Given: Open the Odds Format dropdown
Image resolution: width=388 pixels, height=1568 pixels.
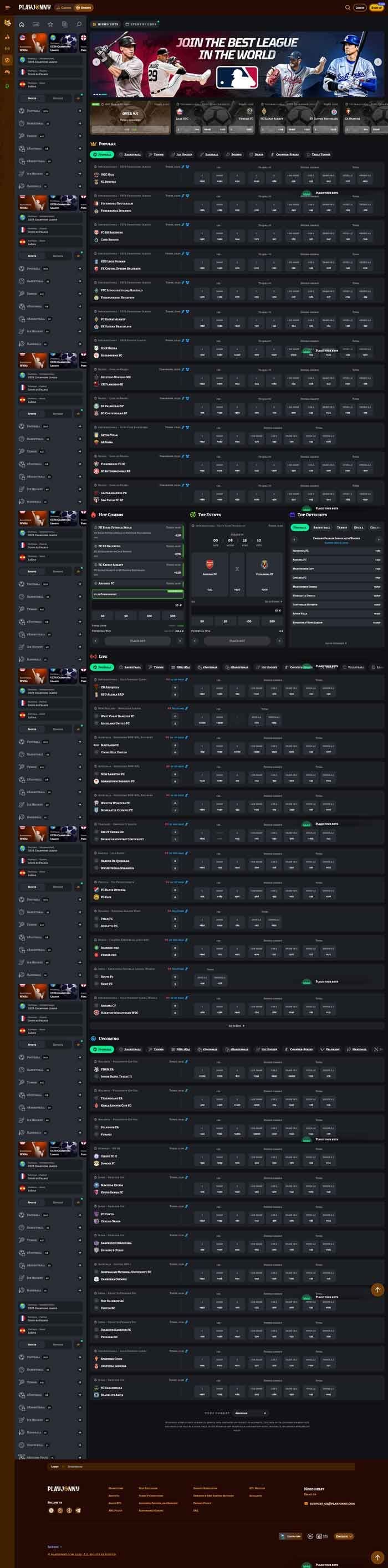Looking at the screenshot, I should point(251,1413).
